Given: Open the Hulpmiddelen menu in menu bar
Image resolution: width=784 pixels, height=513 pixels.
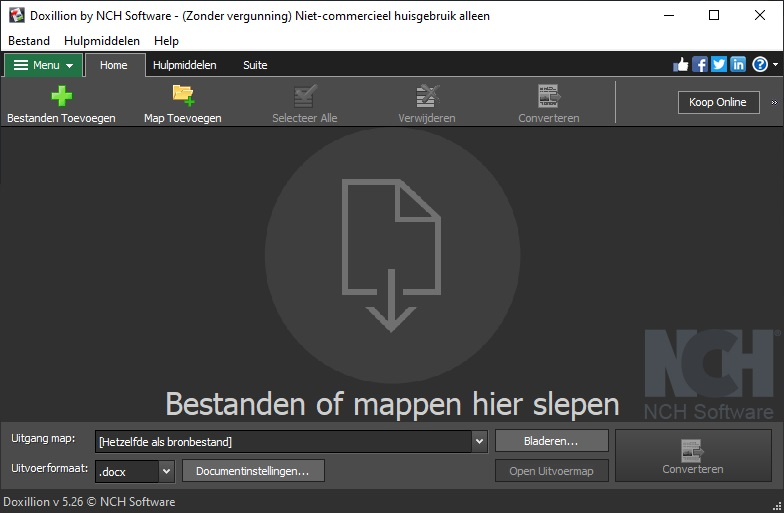Looking at the screenshot, I should pos(102,40).
